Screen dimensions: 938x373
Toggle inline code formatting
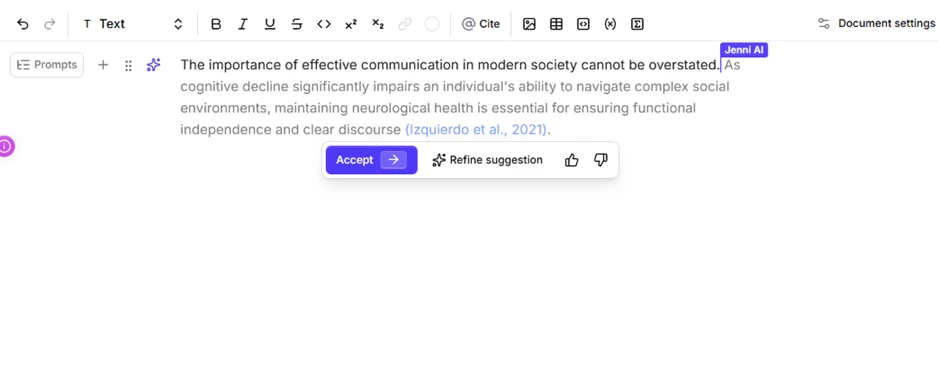[324, 24]
